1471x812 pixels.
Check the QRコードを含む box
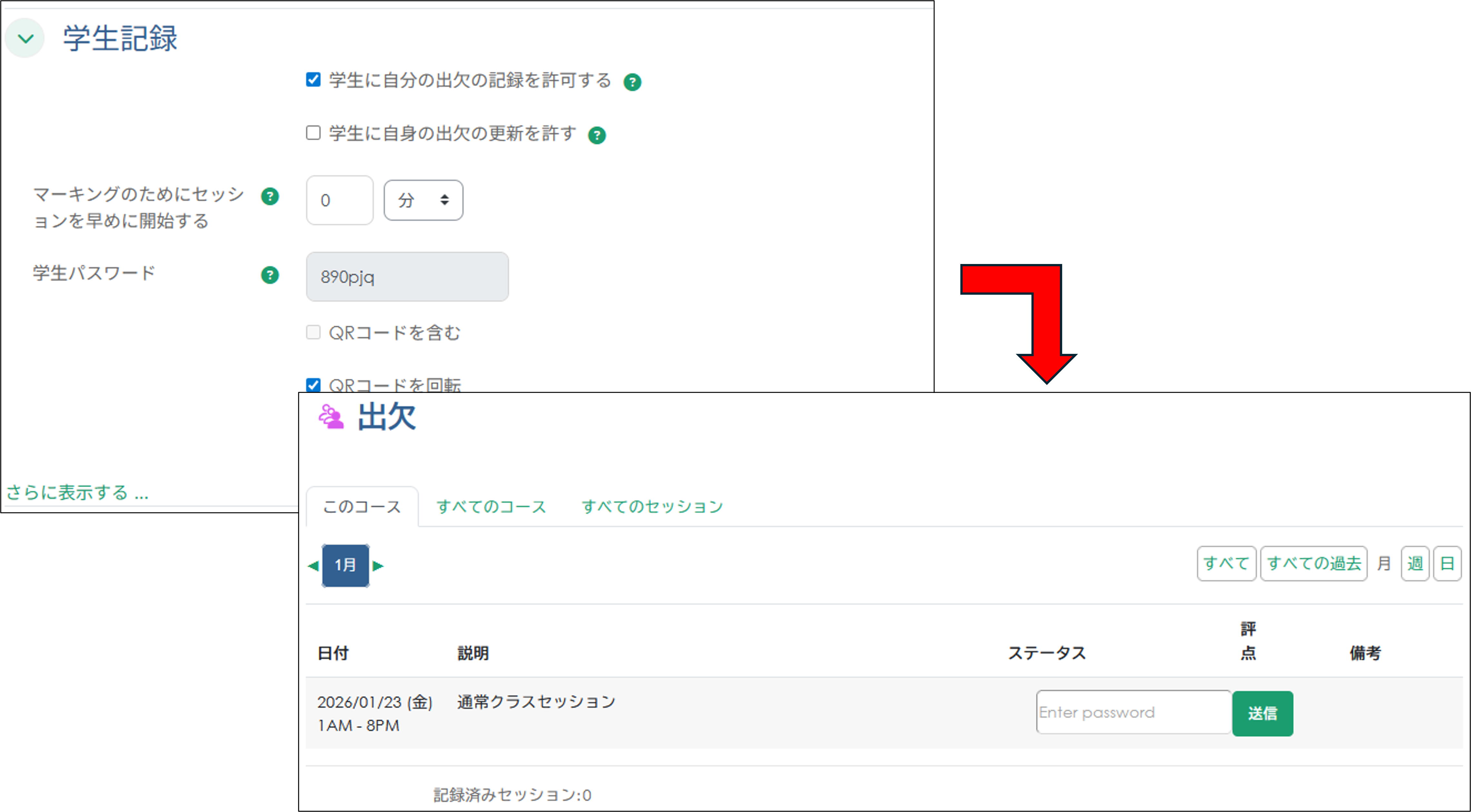[313, 332]
